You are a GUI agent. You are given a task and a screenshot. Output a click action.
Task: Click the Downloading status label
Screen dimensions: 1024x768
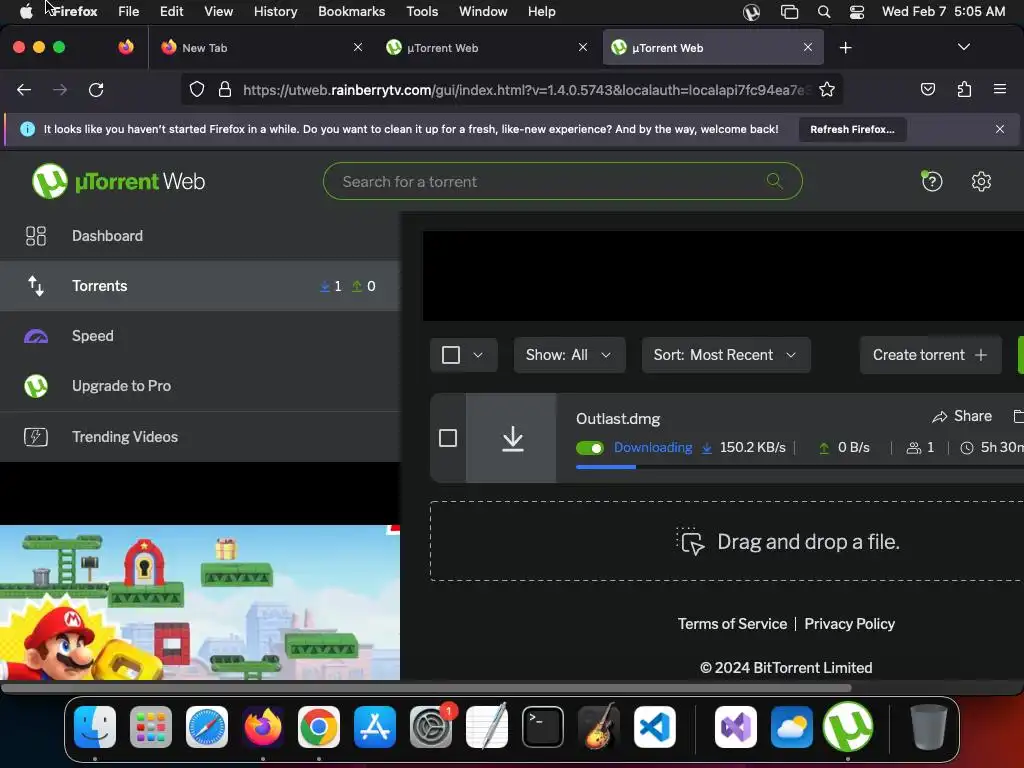tap(652, 447)
